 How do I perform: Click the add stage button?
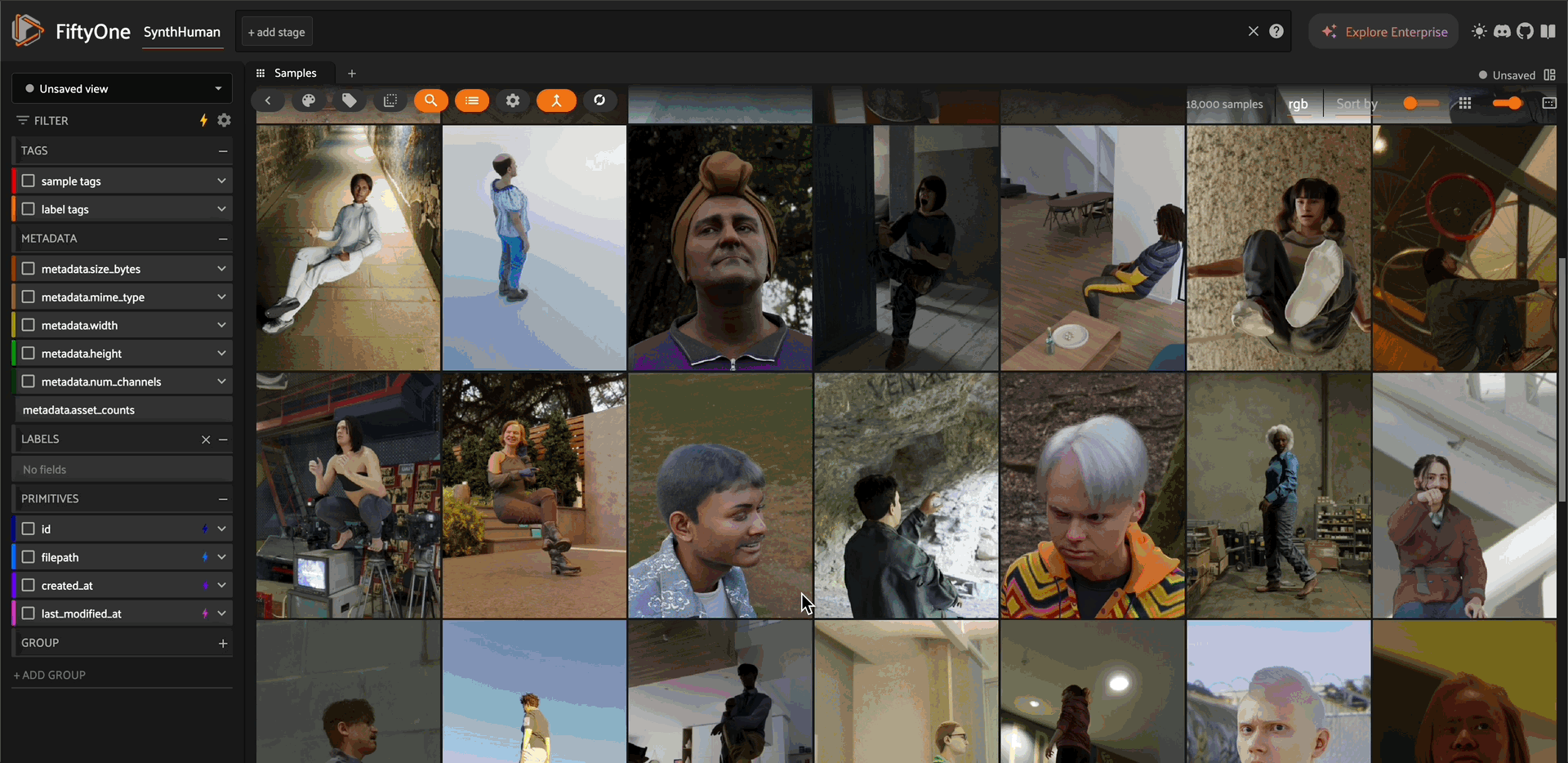pos(276,32)
